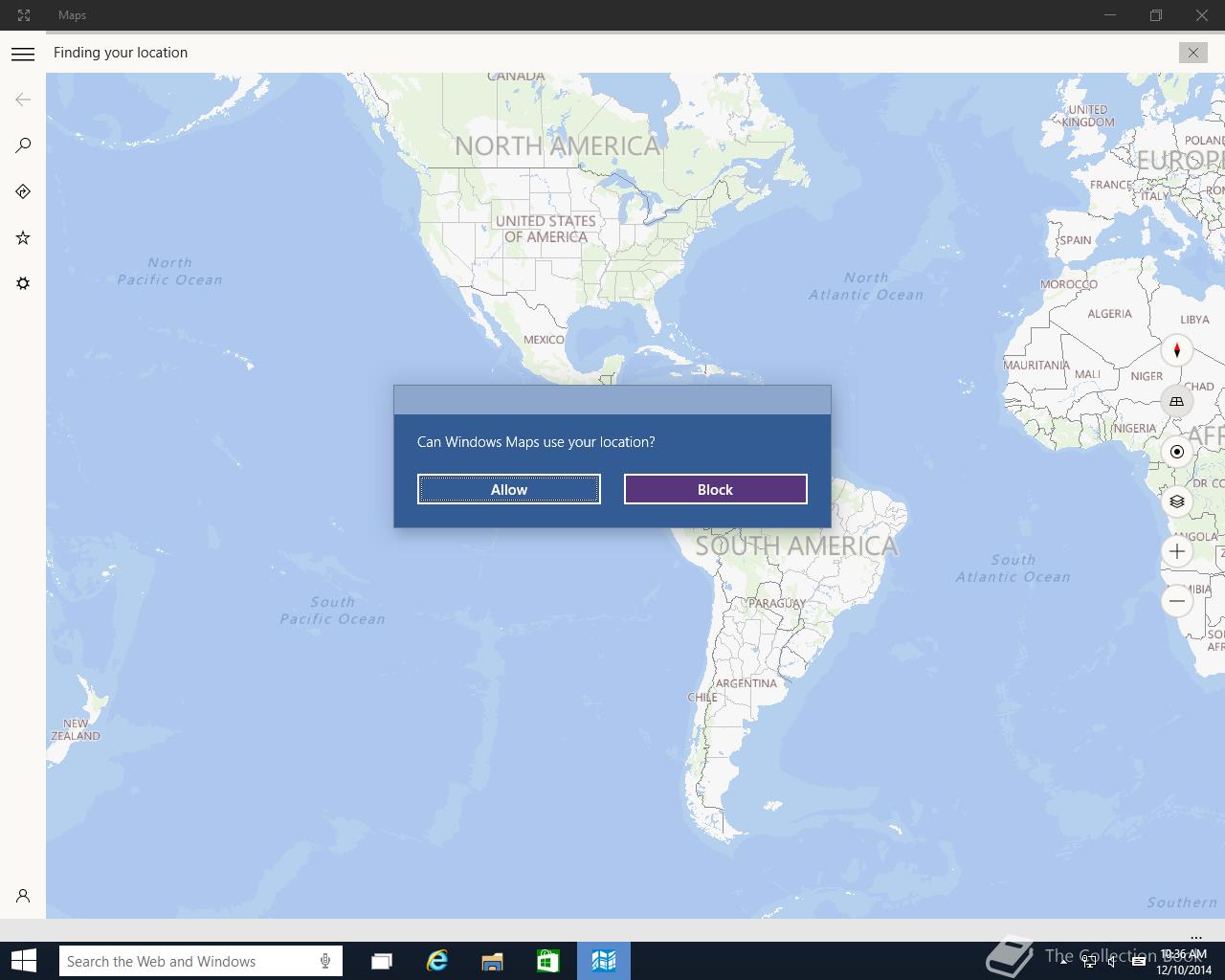This screenshot has width=1225, height=980.
Task: Toggle map tilt perspective icon
Action: (x=1177, y=401)
